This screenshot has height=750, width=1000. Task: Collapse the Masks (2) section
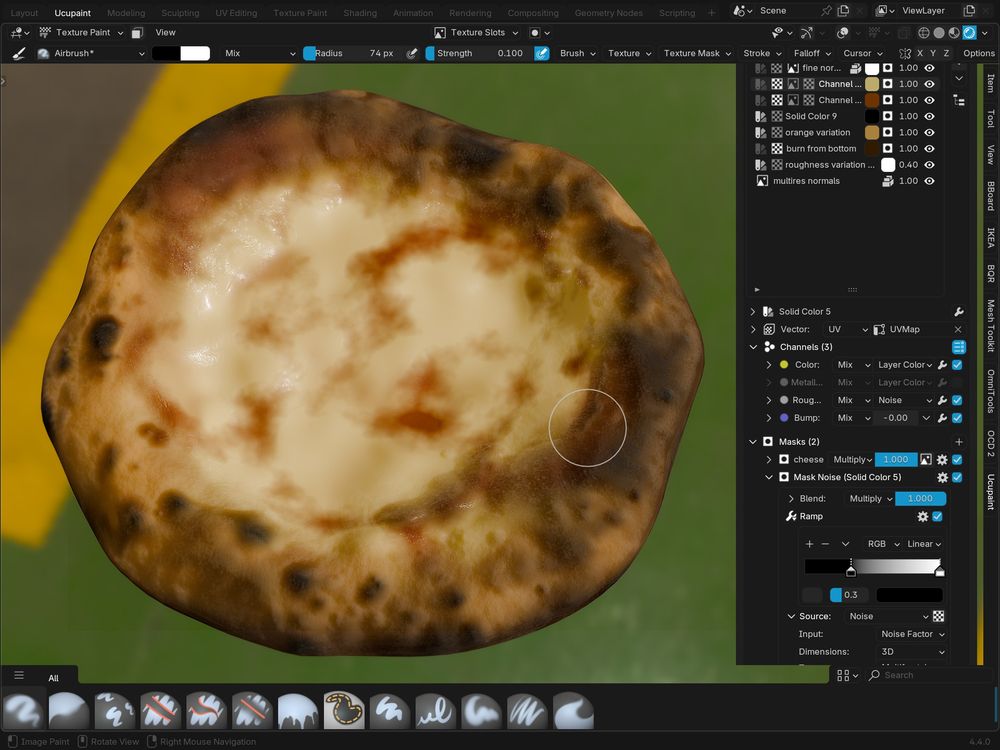tap(753, 441)
